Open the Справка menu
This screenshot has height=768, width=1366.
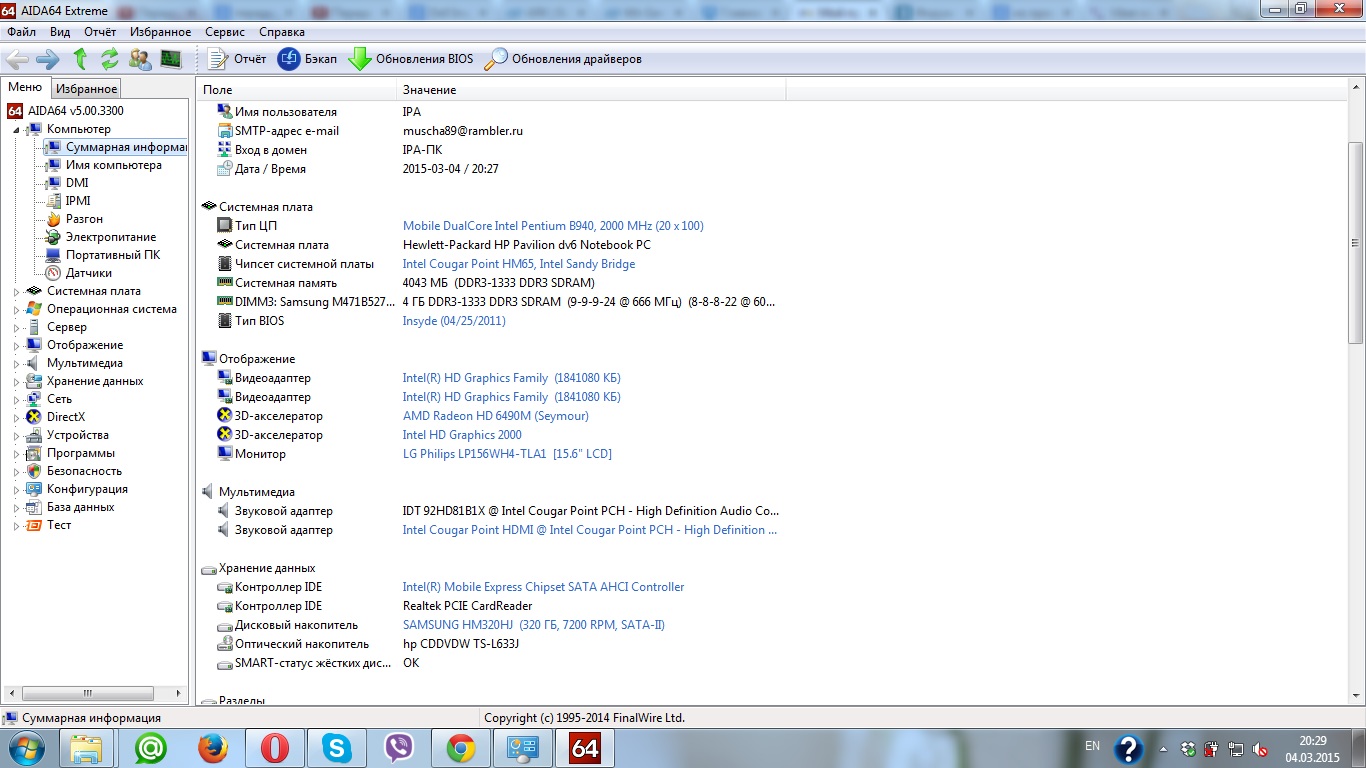coord(282,32)
